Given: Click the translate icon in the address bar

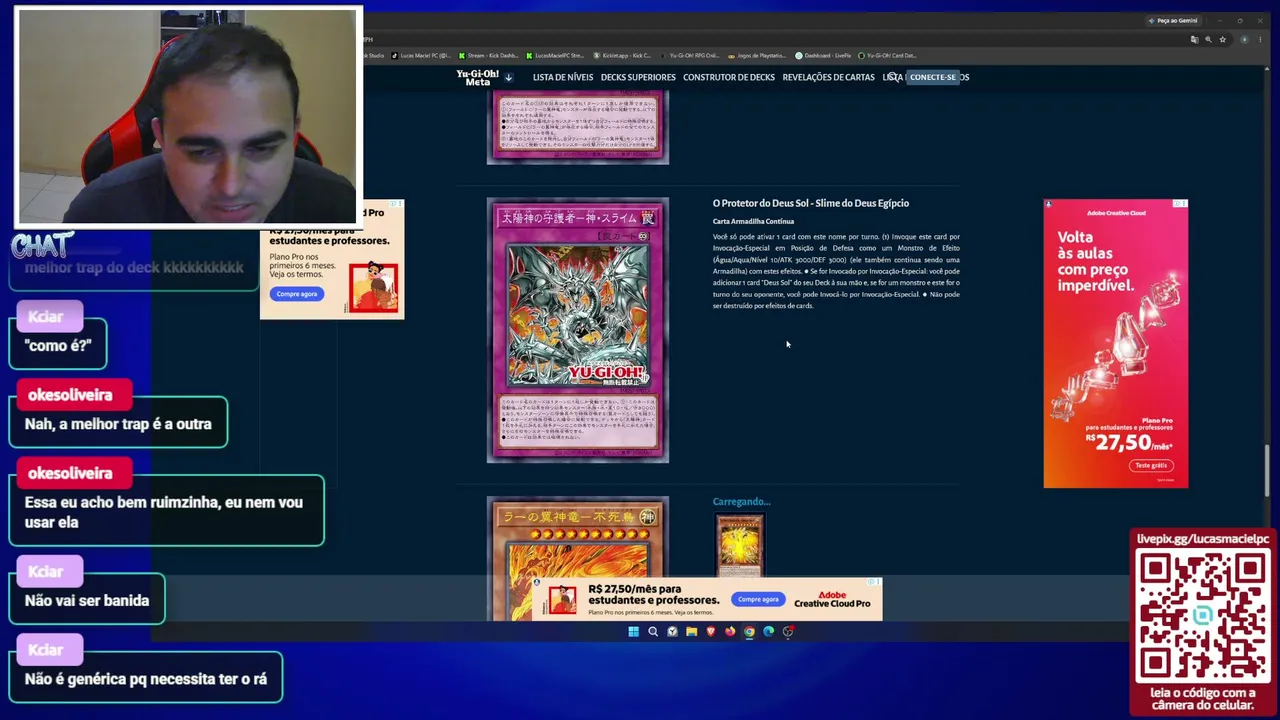Looking at the screenshot, I should (x=1194, y=40).
